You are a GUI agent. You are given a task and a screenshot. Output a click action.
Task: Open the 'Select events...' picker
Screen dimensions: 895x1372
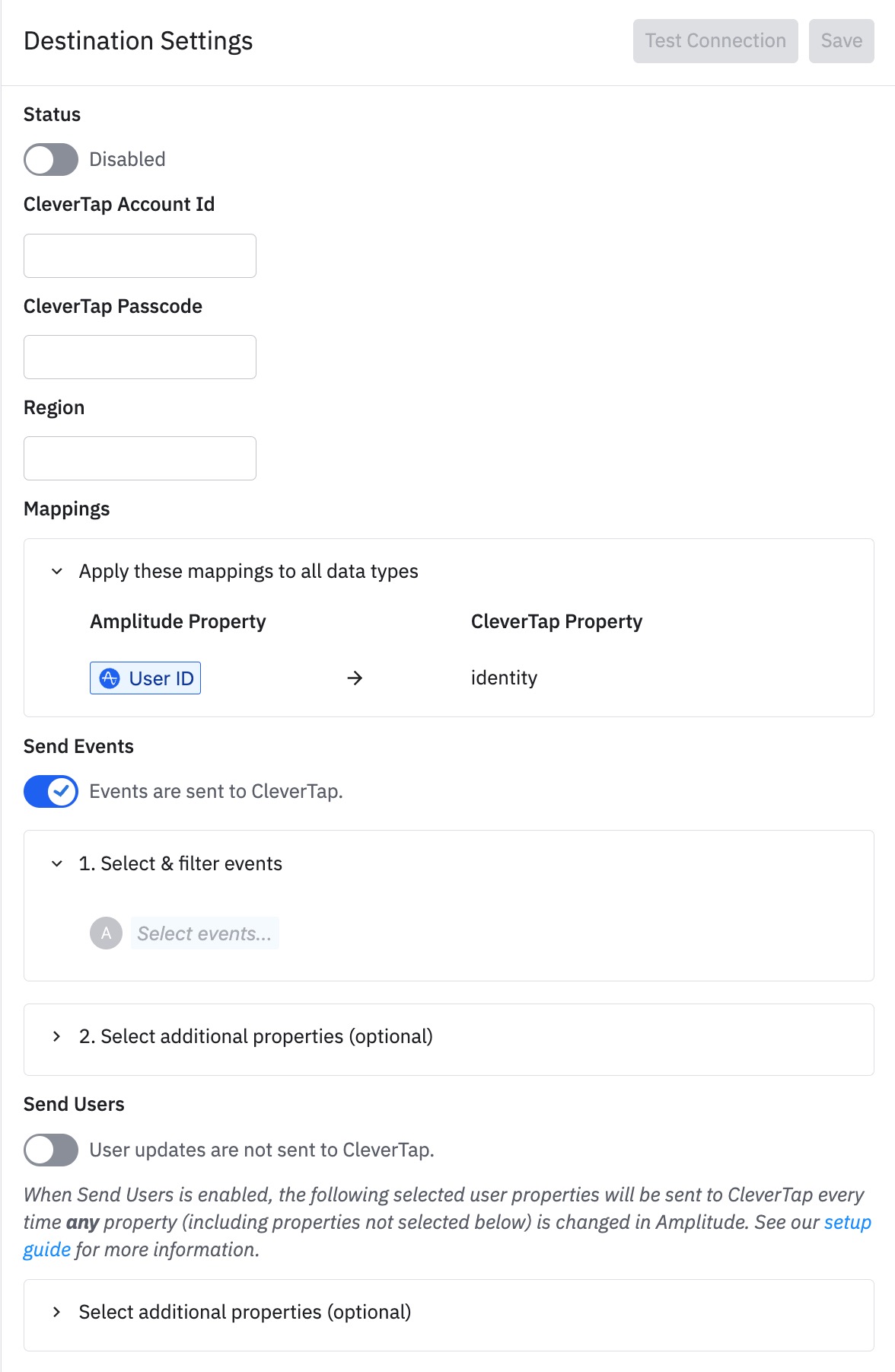205,933
